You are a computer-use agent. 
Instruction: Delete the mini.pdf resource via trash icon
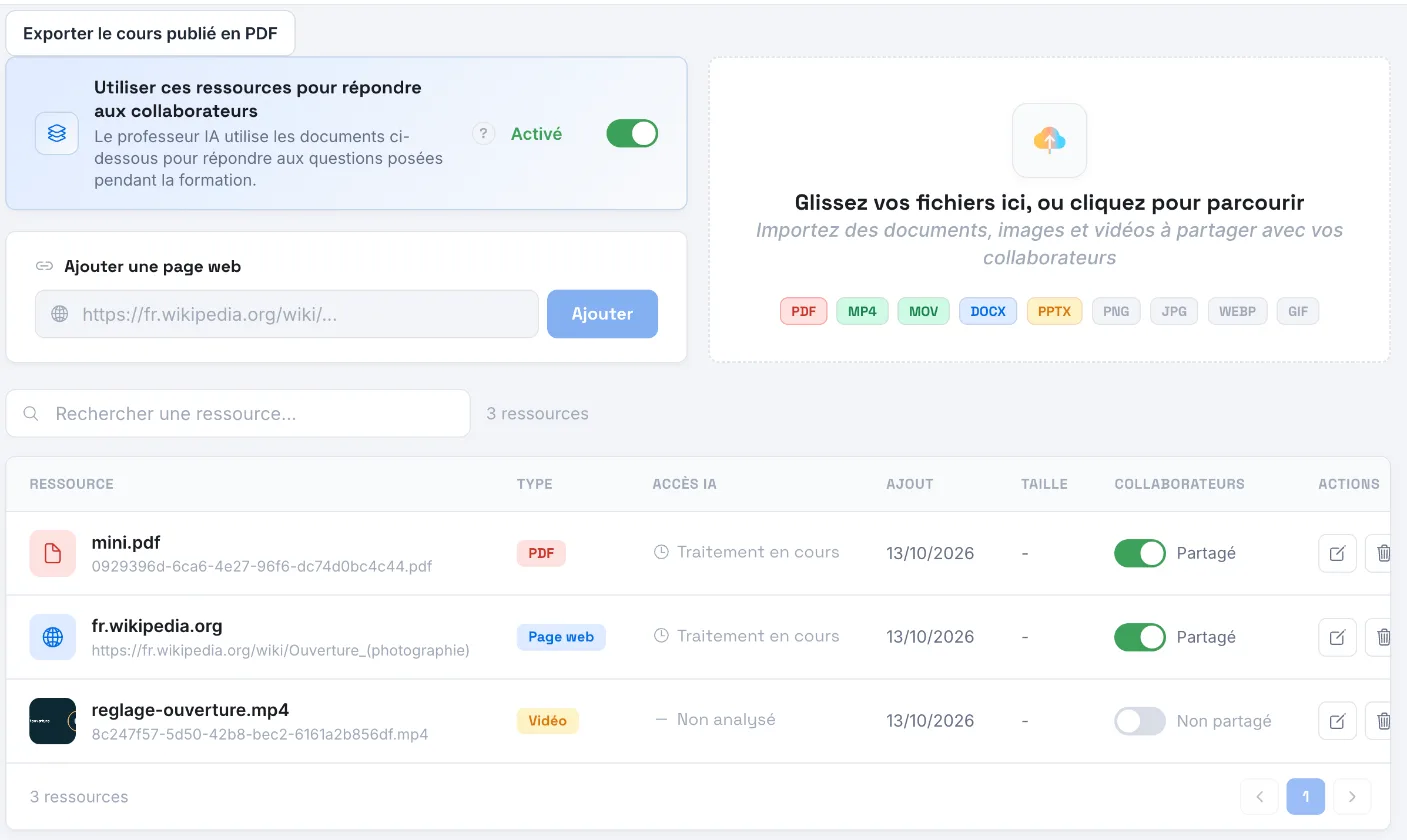(x=1382, y=553)
